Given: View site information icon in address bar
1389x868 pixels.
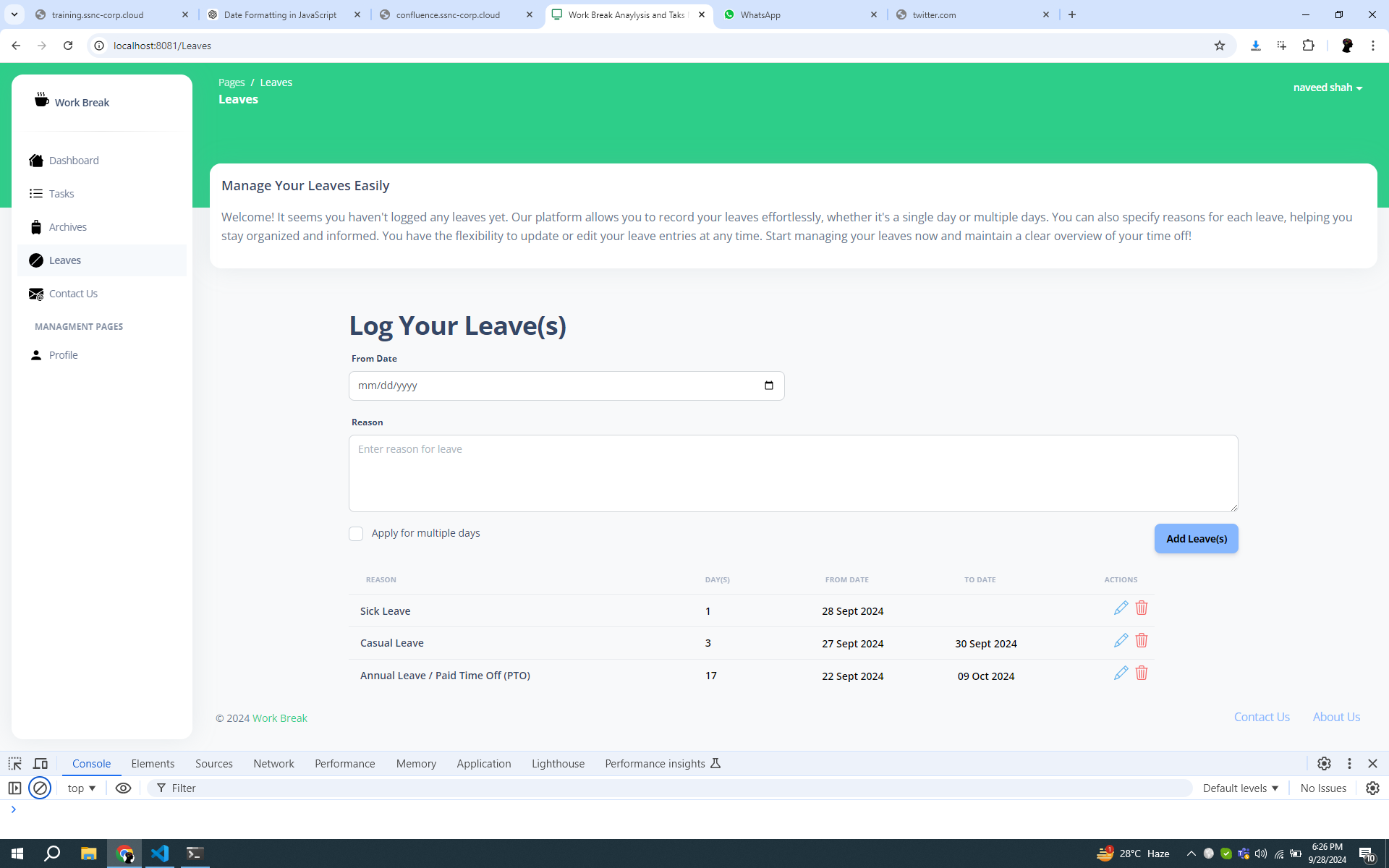Looking at the screenshot, I should pos(100,46).
